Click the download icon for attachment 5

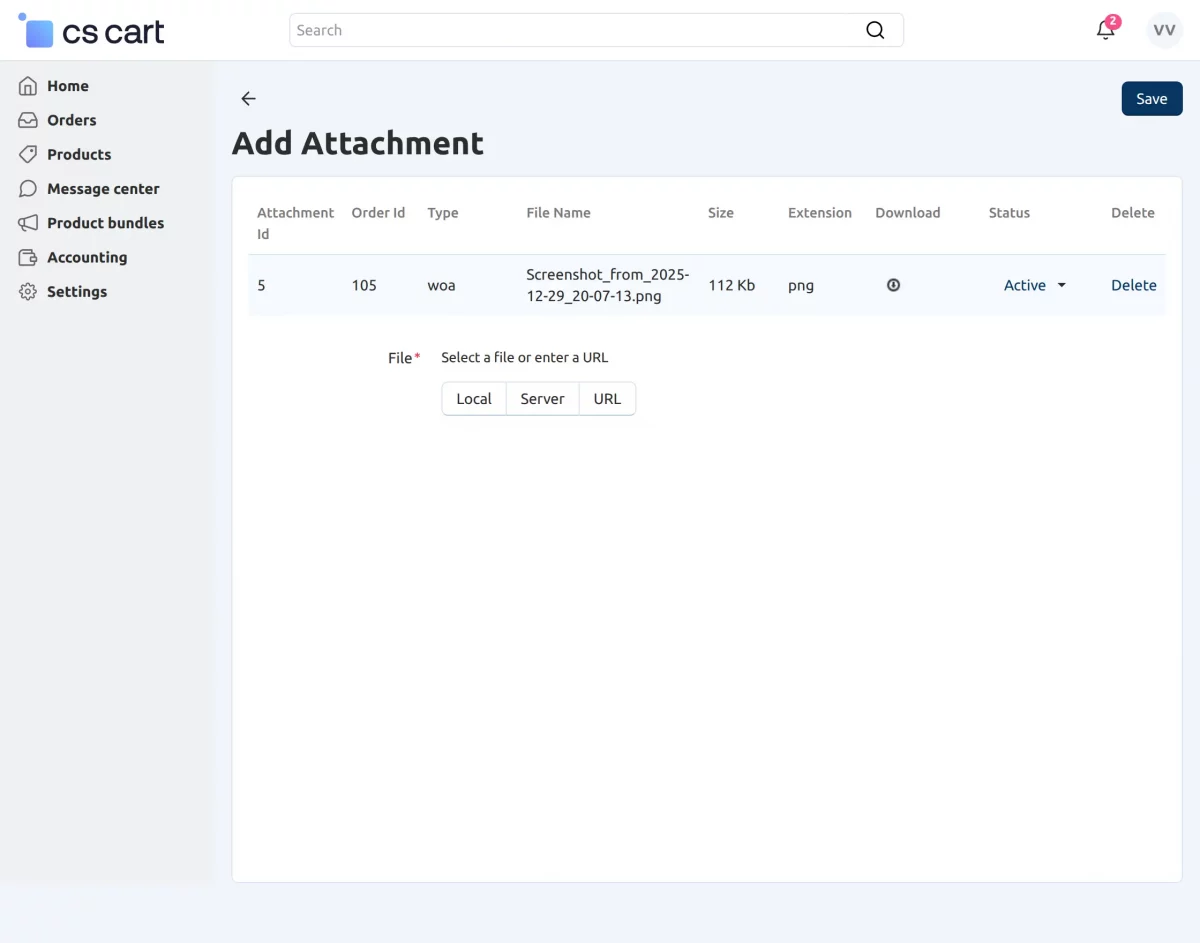coord(893,285)
